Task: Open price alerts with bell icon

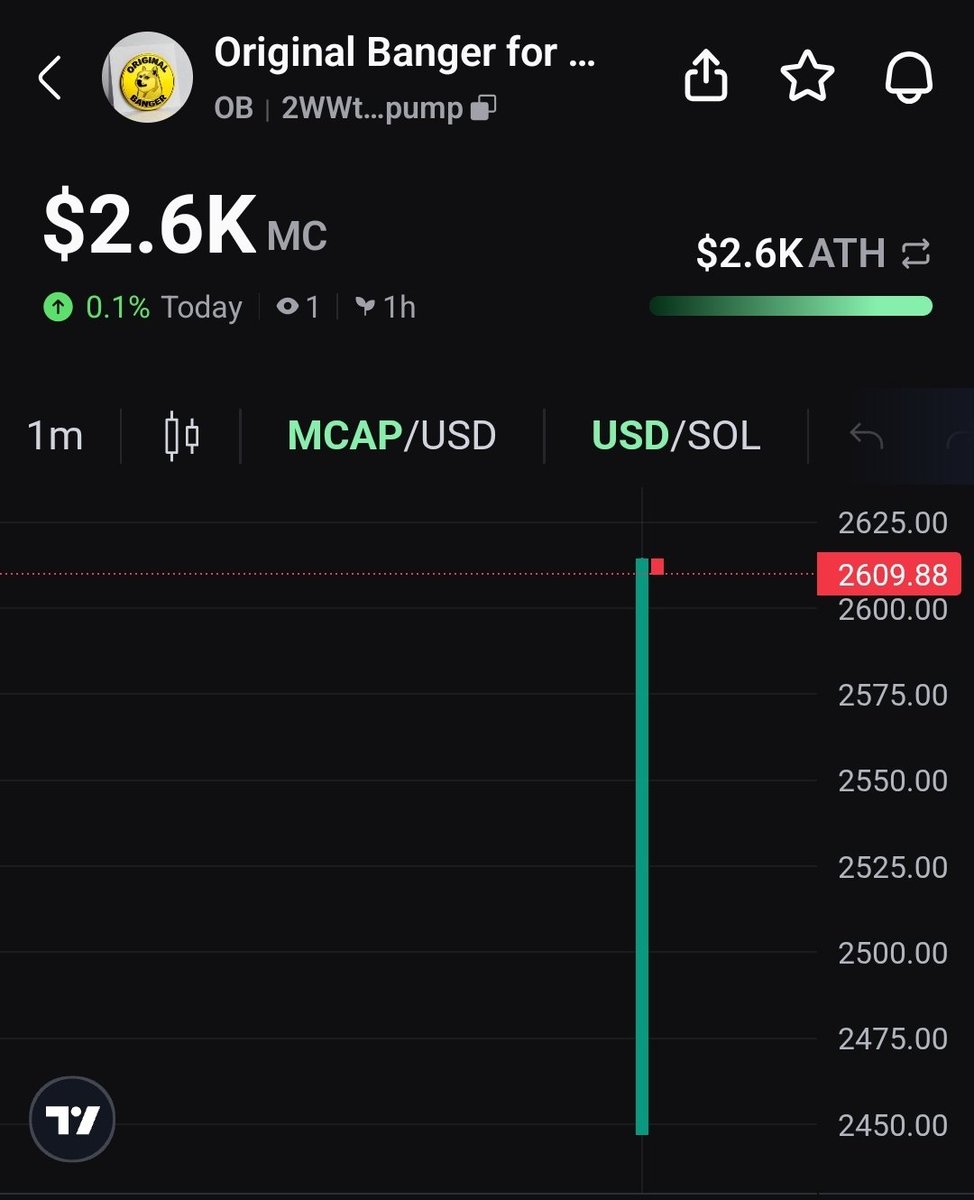Action: (x=909, y=77)
